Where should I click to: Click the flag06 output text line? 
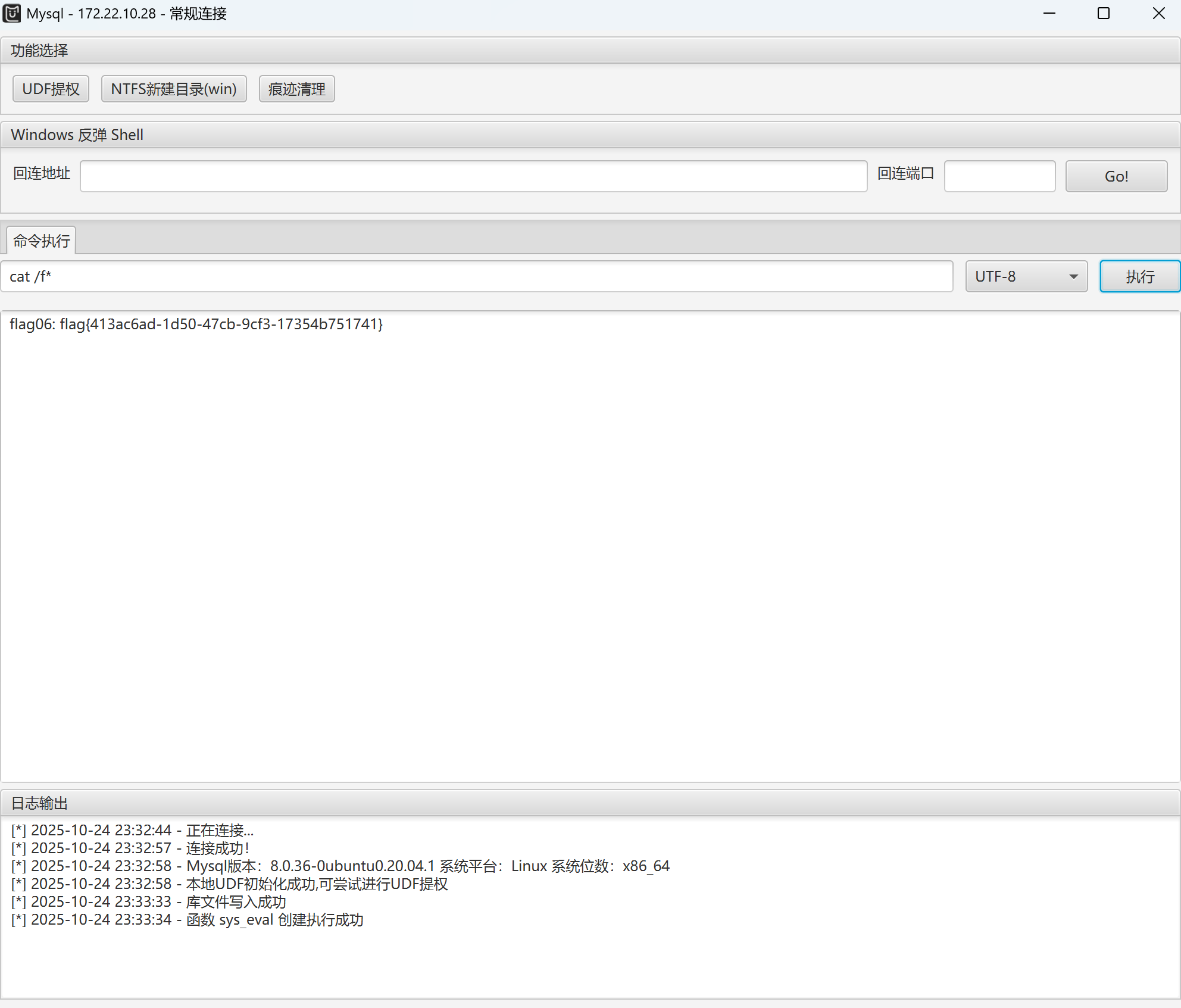pos(196,324)
